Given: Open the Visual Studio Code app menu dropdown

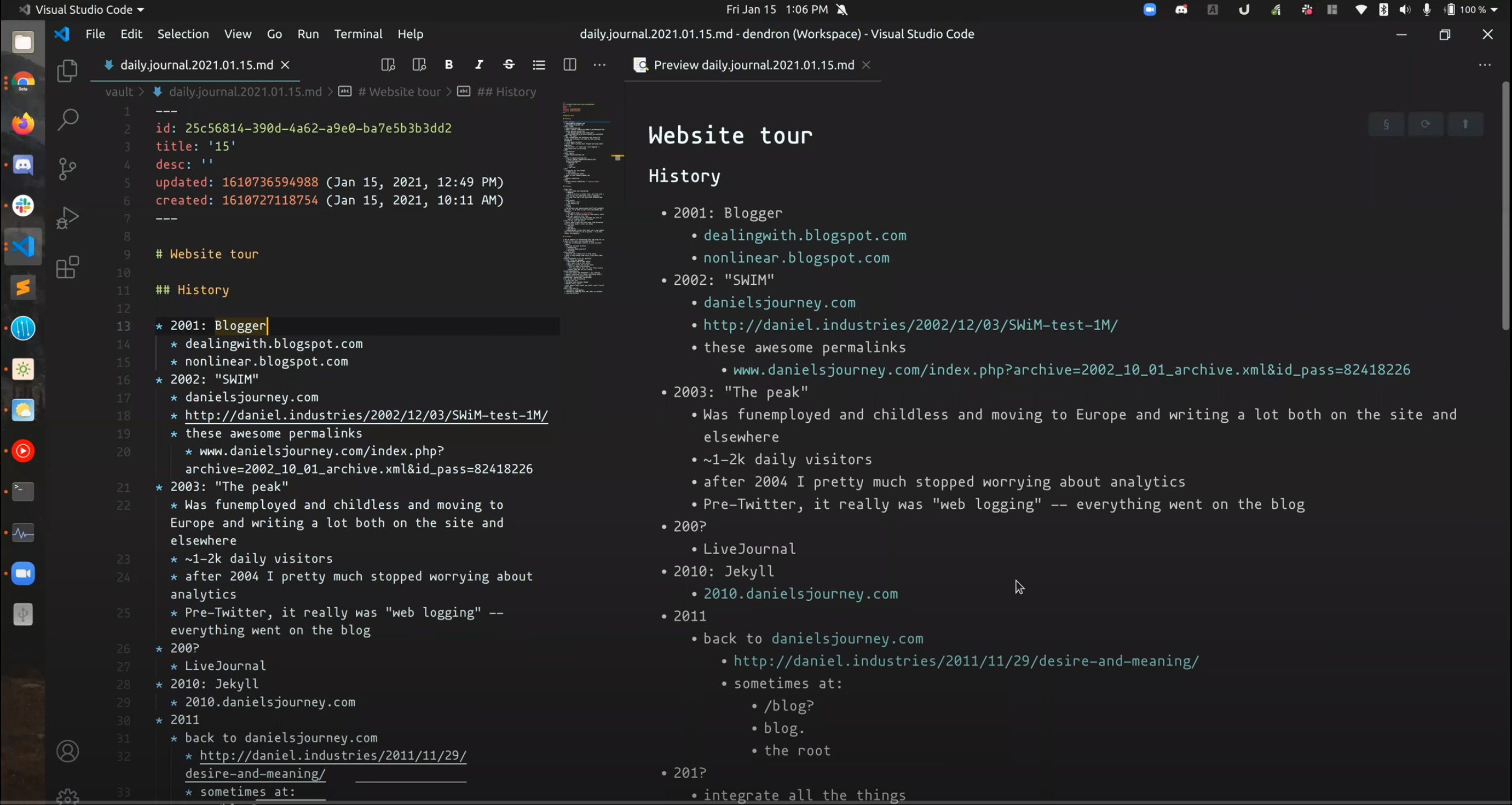Looking at the screenshot, I should pyautogui.click(x=82, y=9).
